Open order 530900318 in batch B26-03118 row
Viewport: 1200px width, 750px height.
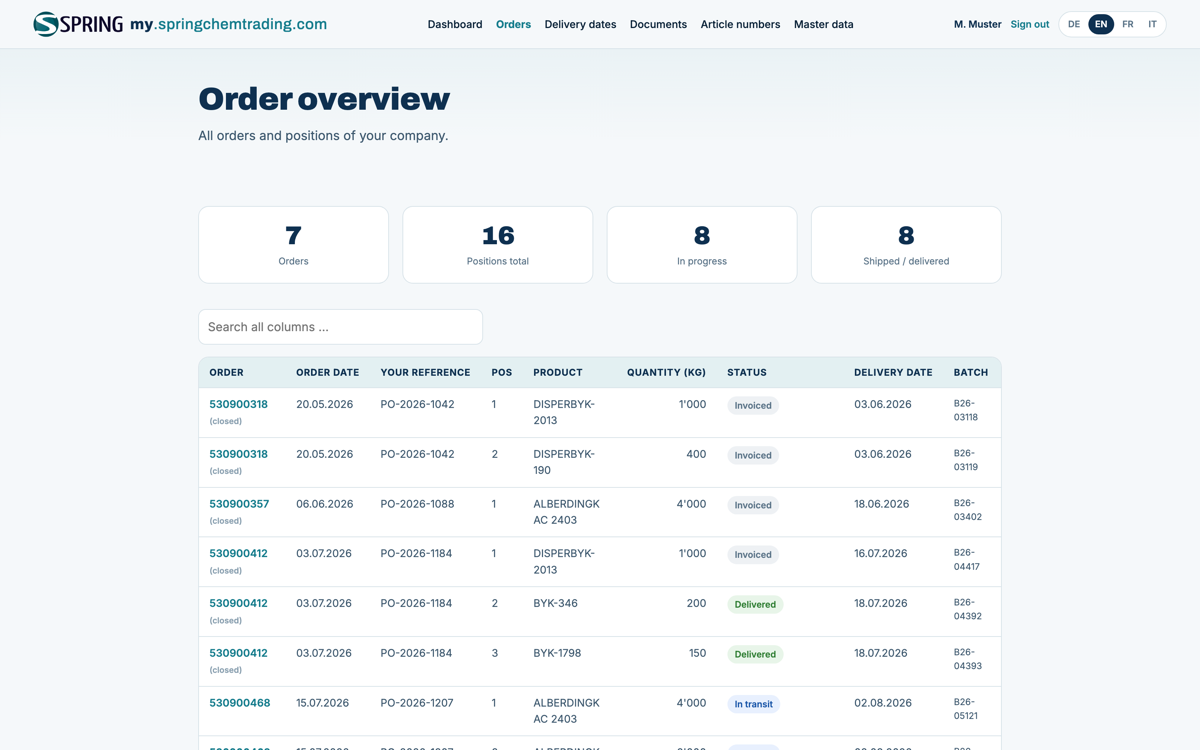[238, 404]
